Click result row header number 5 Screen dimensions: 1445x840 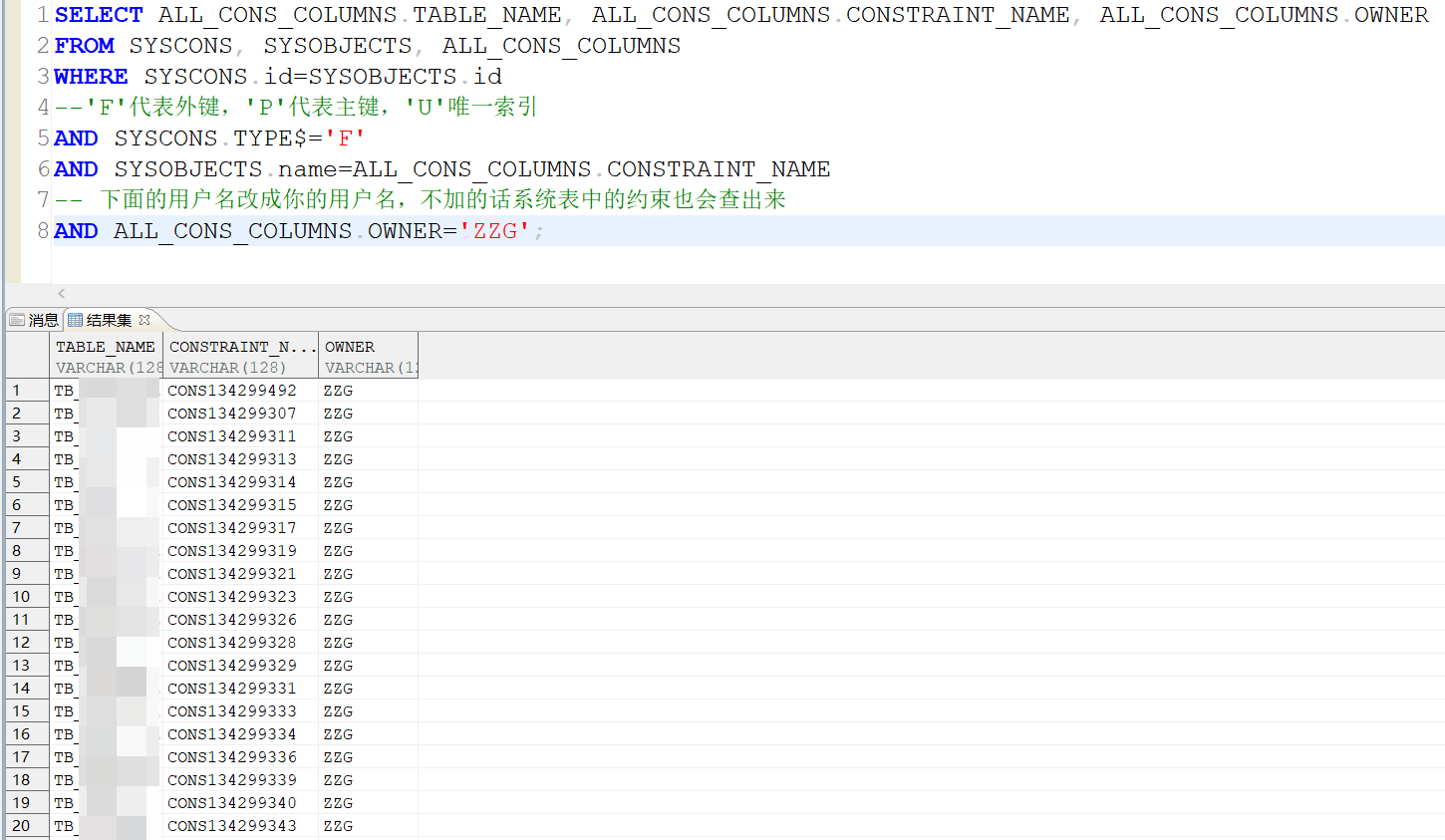(27, 482)
